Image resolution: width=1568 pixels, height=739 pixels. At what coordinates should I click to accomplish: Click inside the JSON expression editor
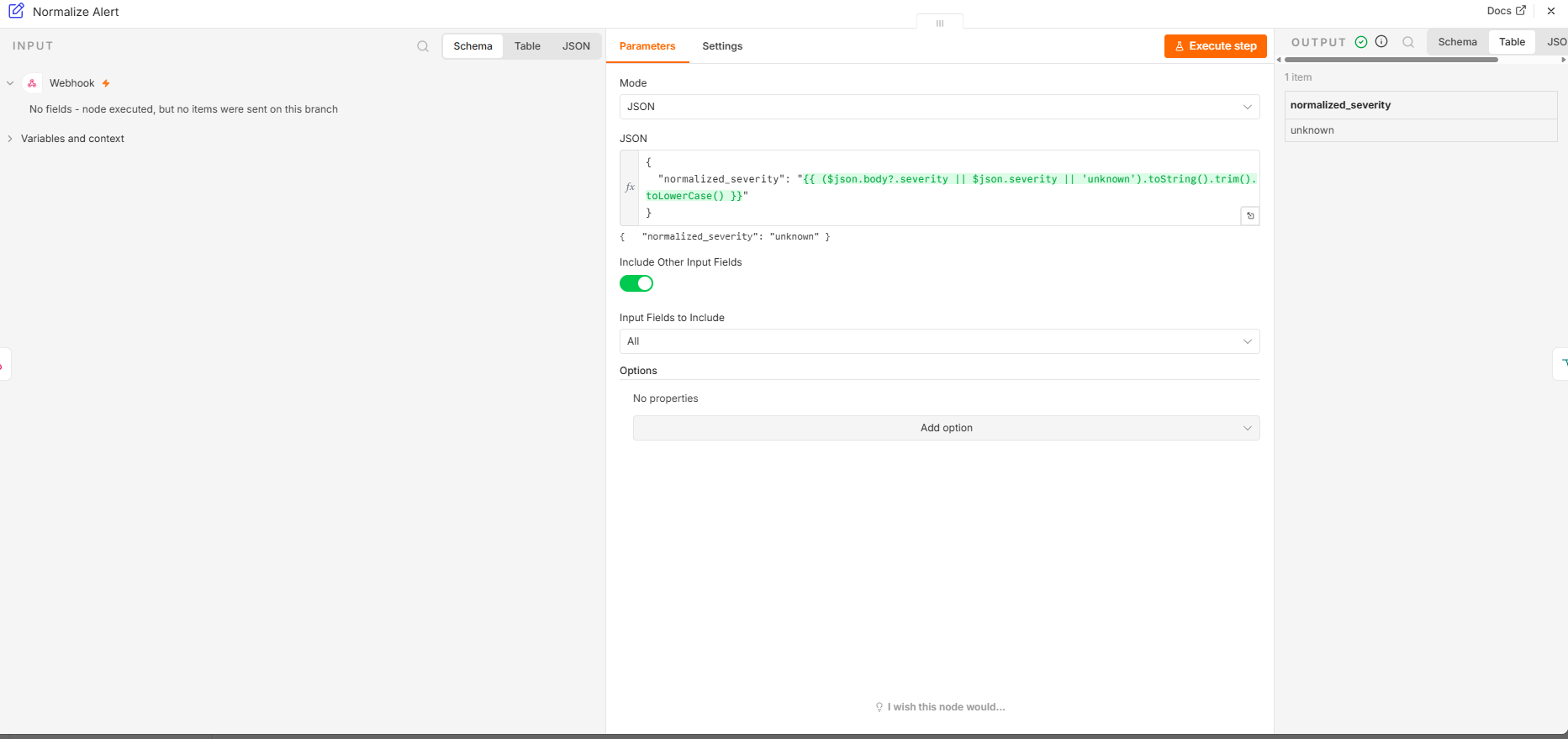[948, 187]
